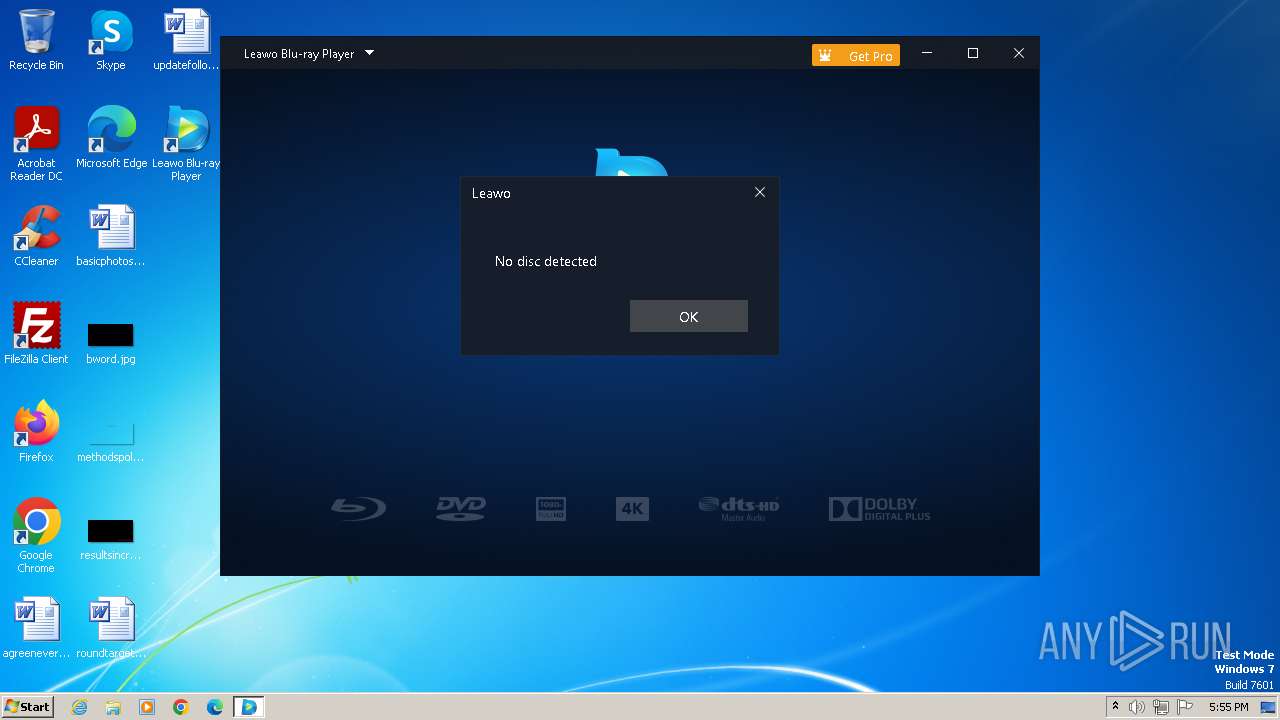Open File Explorer from taskbar
Screen dimensions: 1280x720
point(113,707)
